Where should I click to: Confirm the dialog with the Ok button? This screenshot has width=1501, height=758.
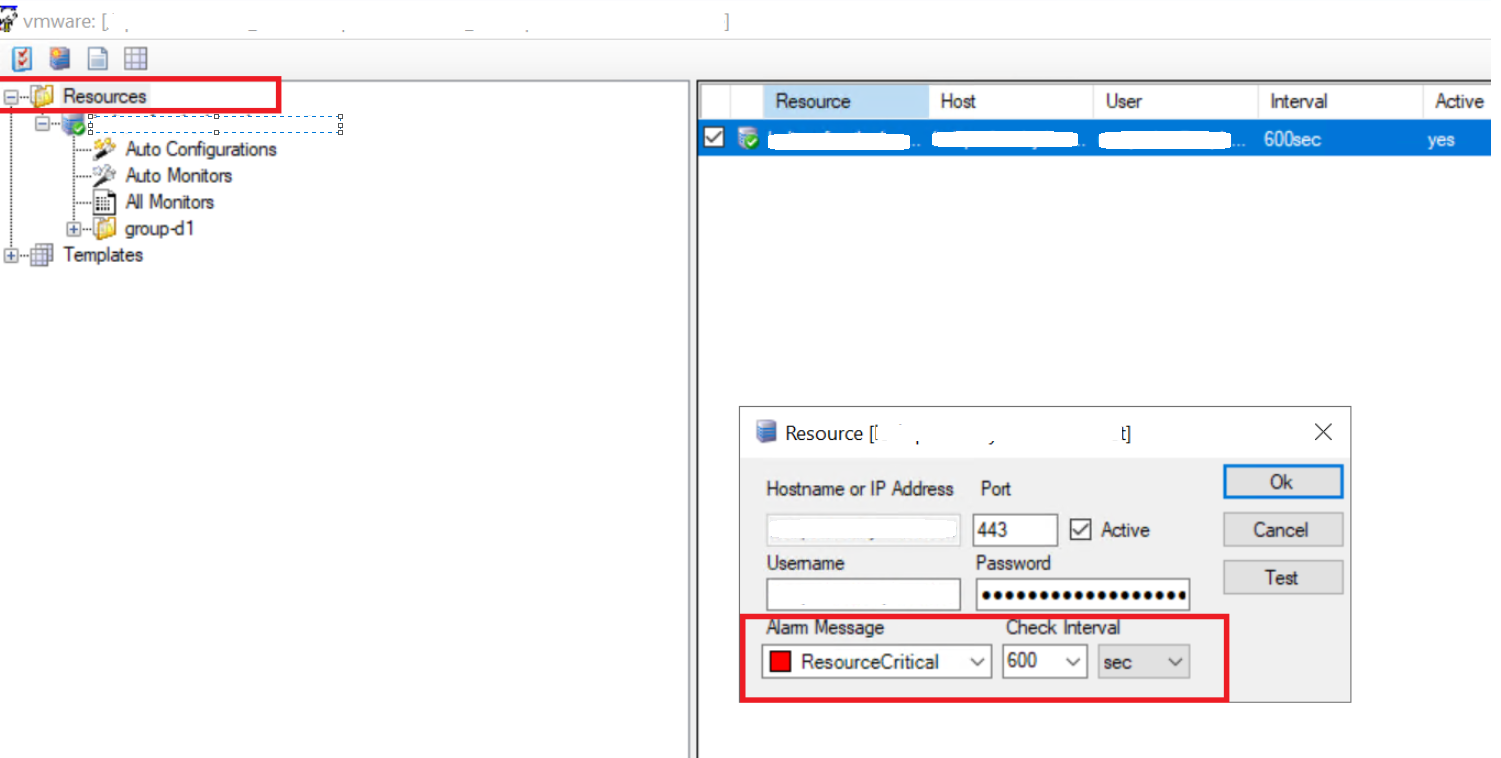(x=1282, y=482)
